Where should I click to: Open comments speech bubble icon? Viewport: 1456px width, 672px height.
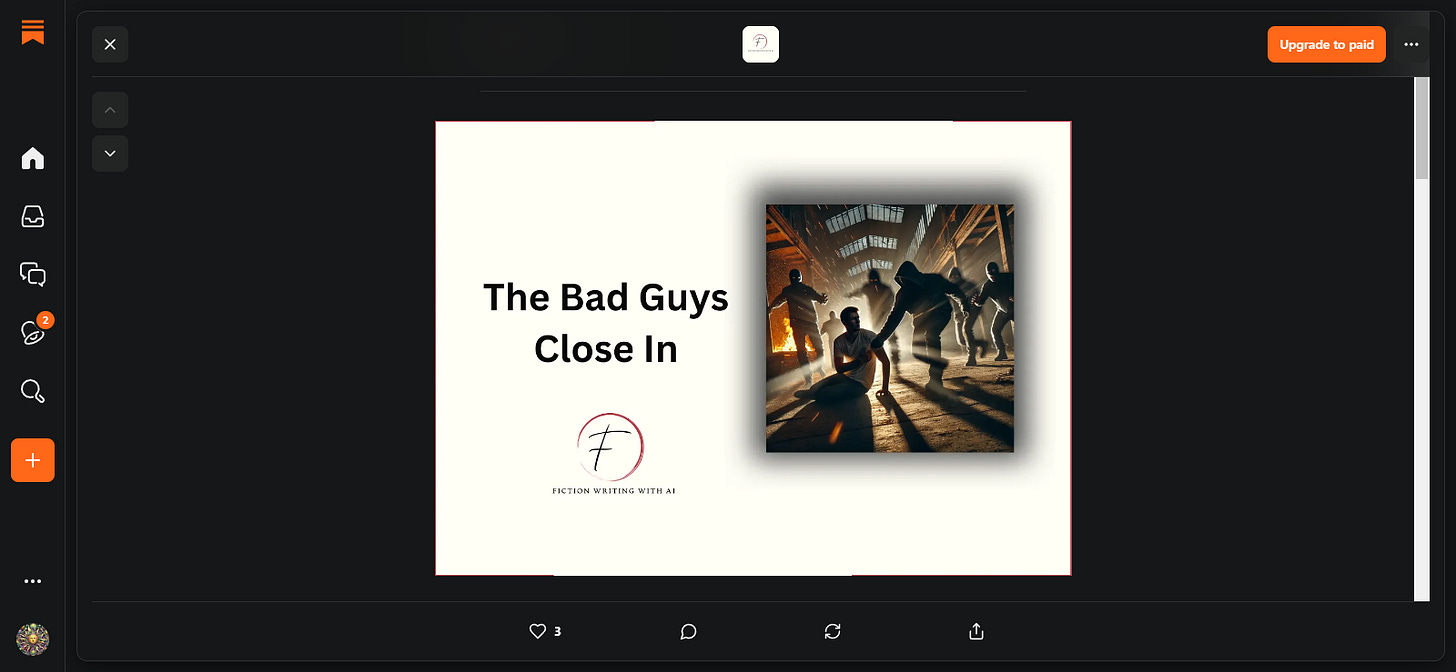[x=688, y=631]
